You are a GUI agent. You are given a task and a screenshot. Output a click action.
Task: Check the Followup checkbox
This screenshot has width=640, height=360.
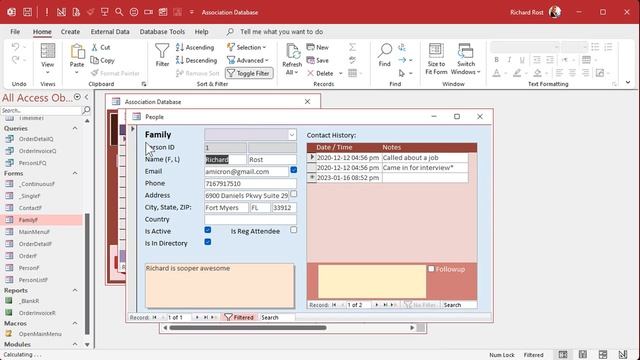click(x=431, y=269)
